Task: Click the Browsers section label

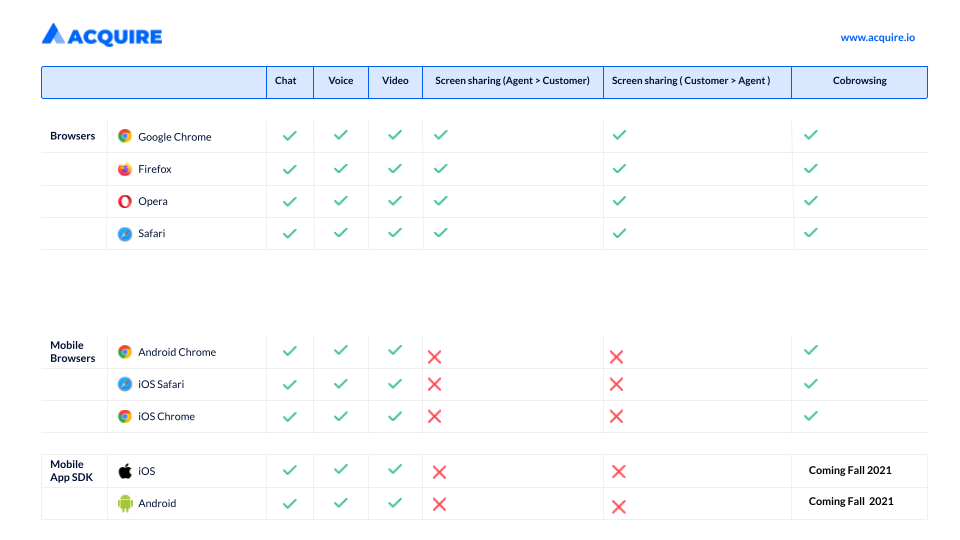Action: pyautogui.click(x=73, y=136)
